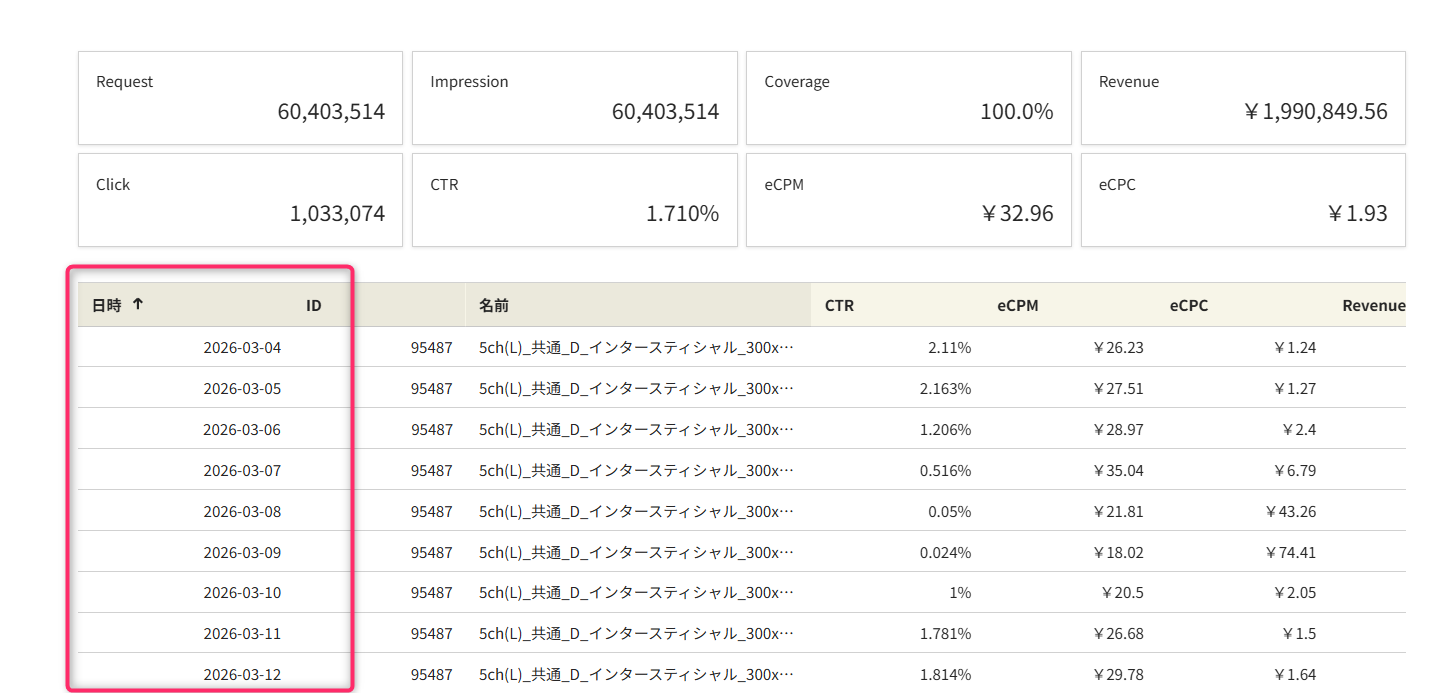Click the eCPC column header in table

click(1188, 306)
